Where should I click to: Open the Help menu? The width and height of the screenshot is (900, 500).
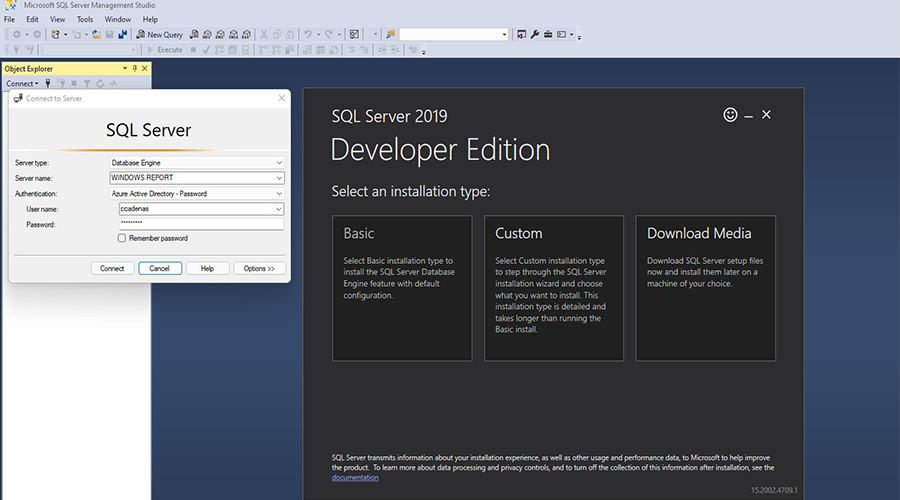[x=150, y=20]
